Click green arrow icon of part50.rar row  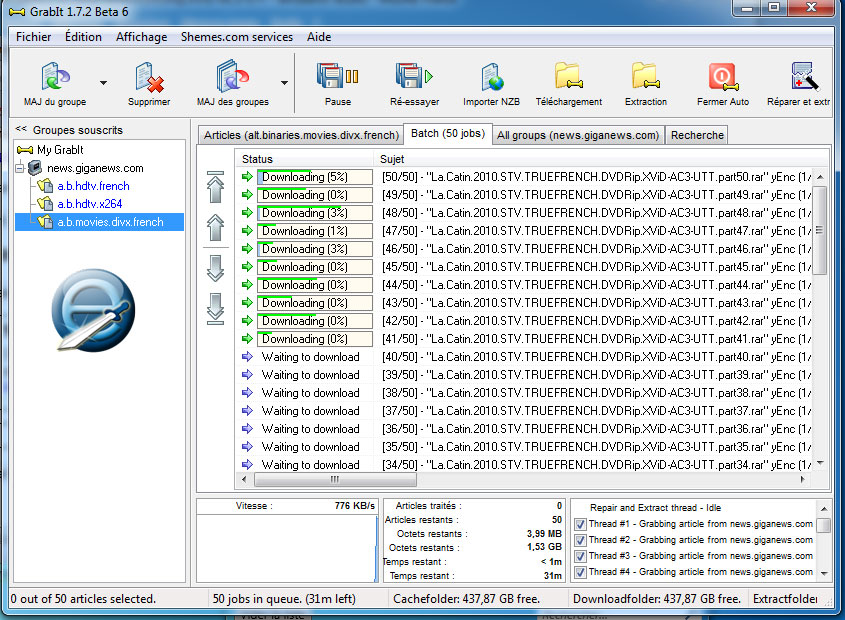[x=247, y=176]
